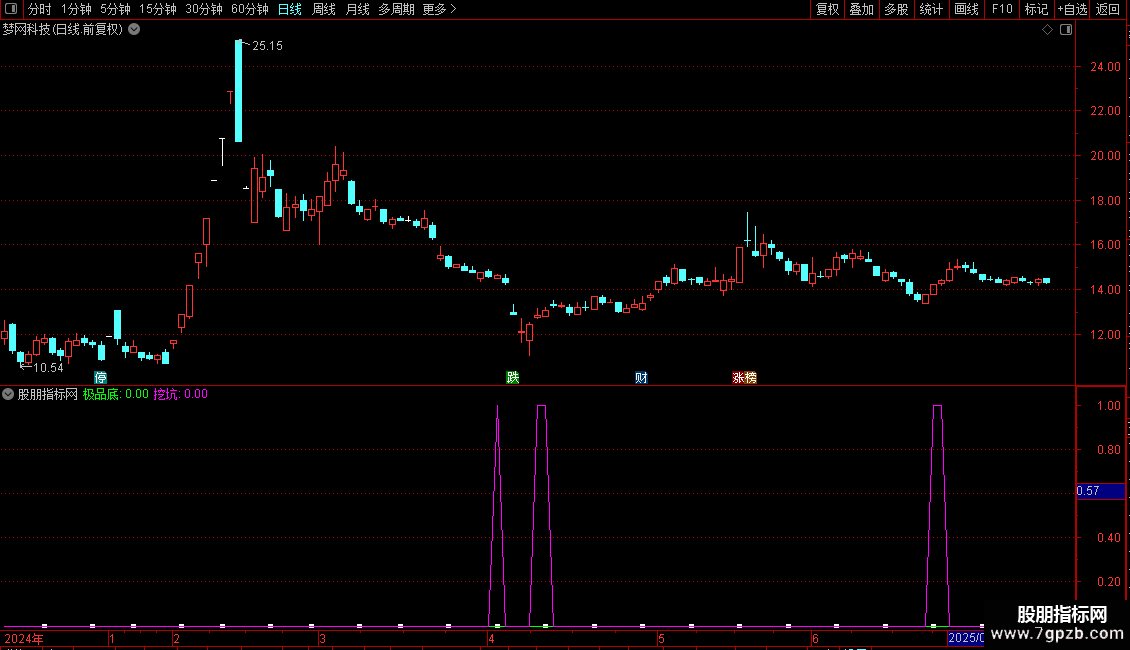The image size is (1130, 650).
Task: Click 返回 to go back
Action: click(x=1108, y=9)
